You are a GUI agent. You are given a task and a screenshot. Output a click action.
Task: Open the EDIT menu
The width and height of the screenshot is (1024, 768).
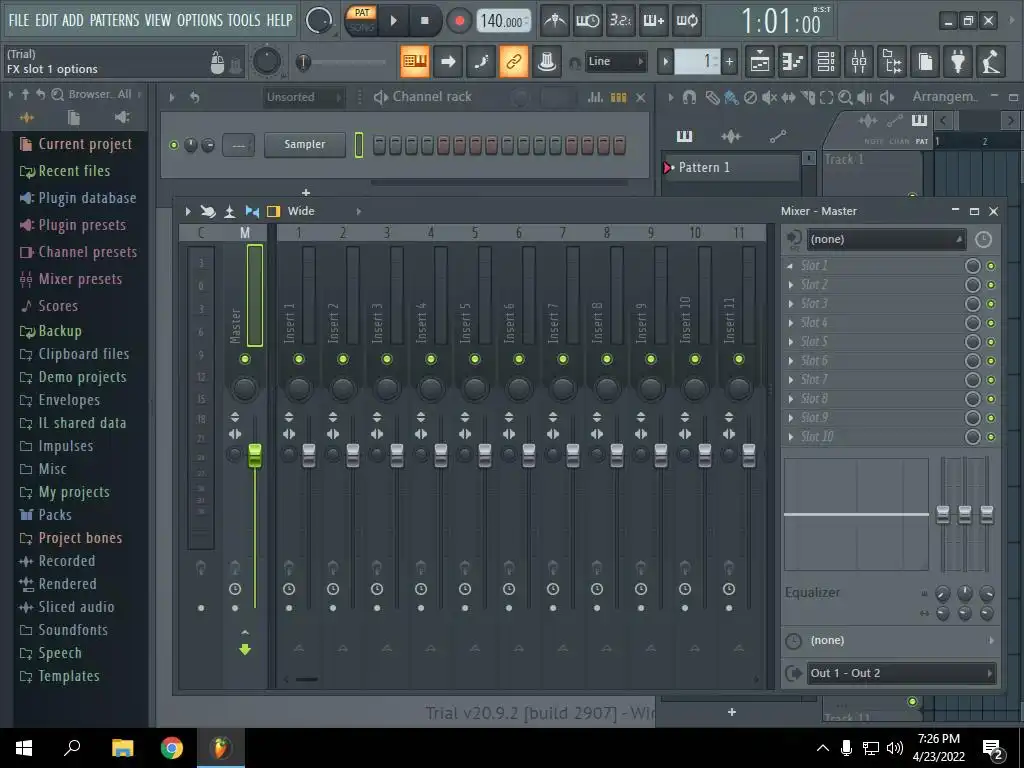tap(46, 20)
